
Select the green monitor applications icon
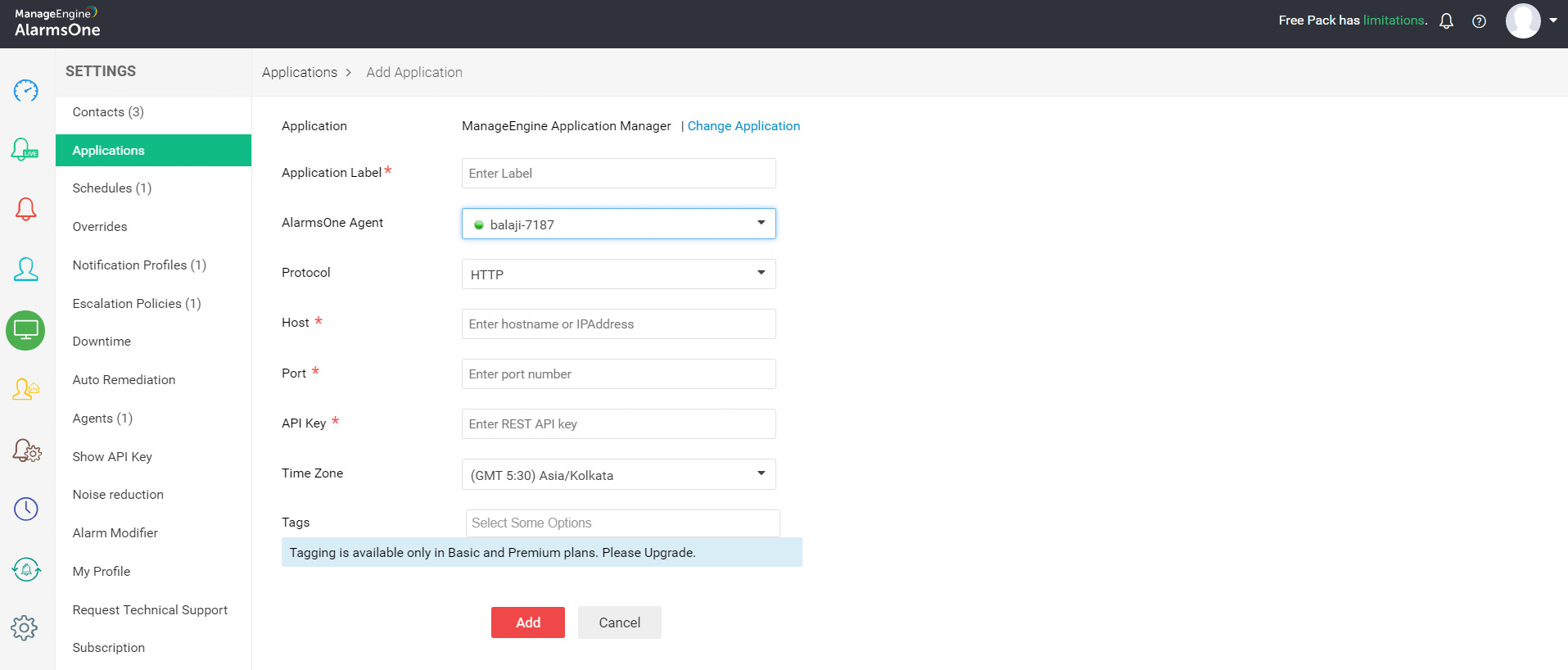[x=25, y=330]
